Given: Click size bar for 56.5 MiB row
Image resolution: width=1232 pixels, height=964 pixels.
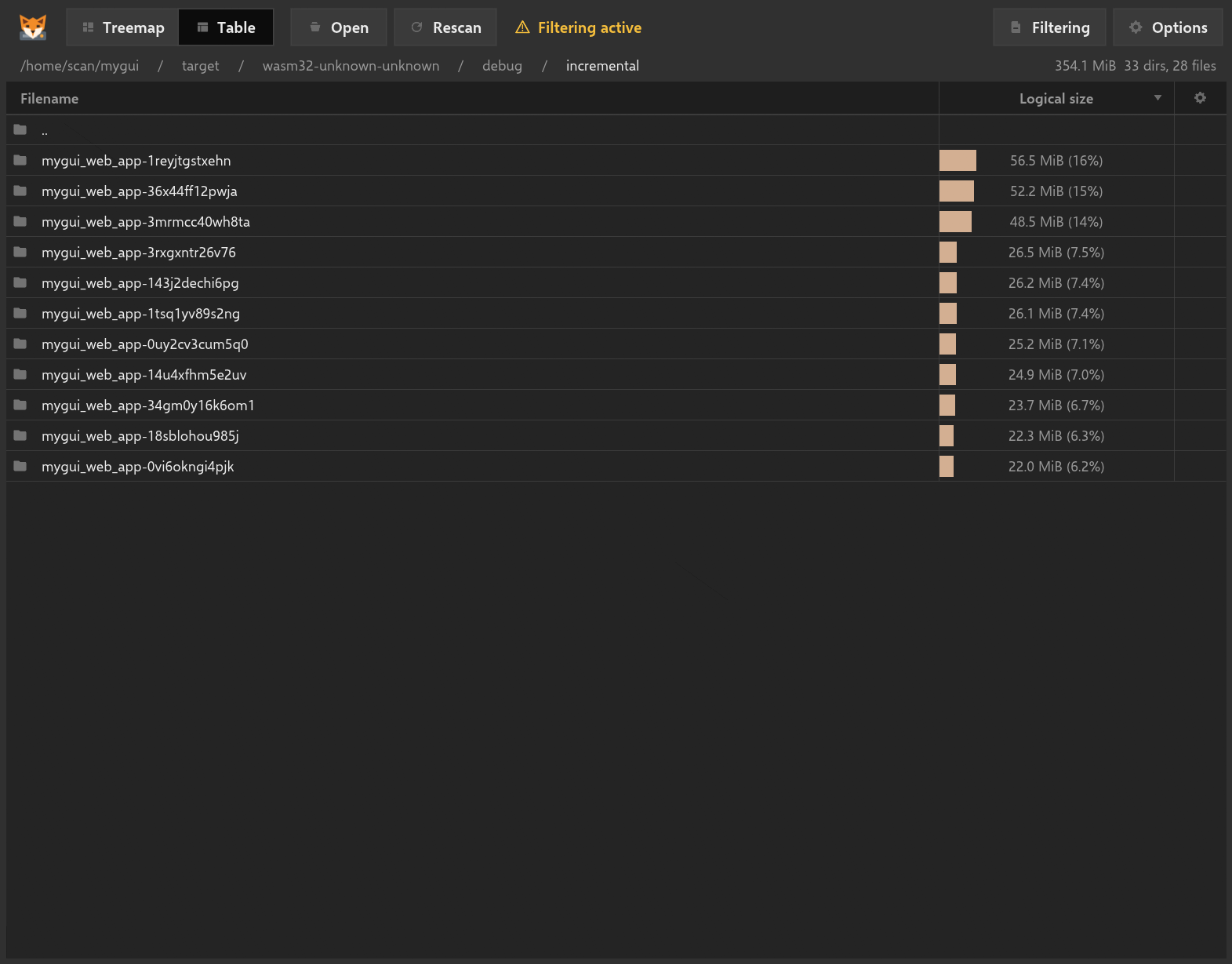Looking at the screenshot, I should pyautogui.click(x=958, y=161).
